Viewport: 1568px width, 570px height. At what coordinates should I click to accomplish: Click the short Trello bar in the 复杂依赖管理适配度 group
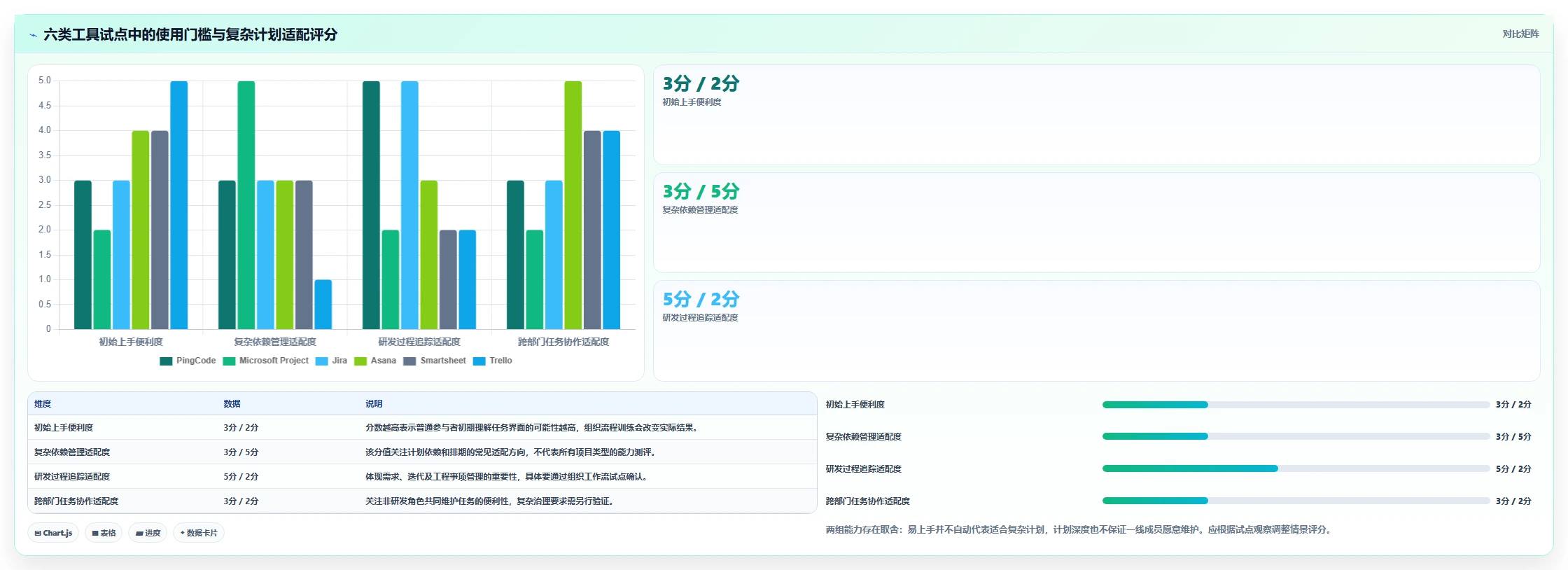pyautogui.click(x=323, y=305)
